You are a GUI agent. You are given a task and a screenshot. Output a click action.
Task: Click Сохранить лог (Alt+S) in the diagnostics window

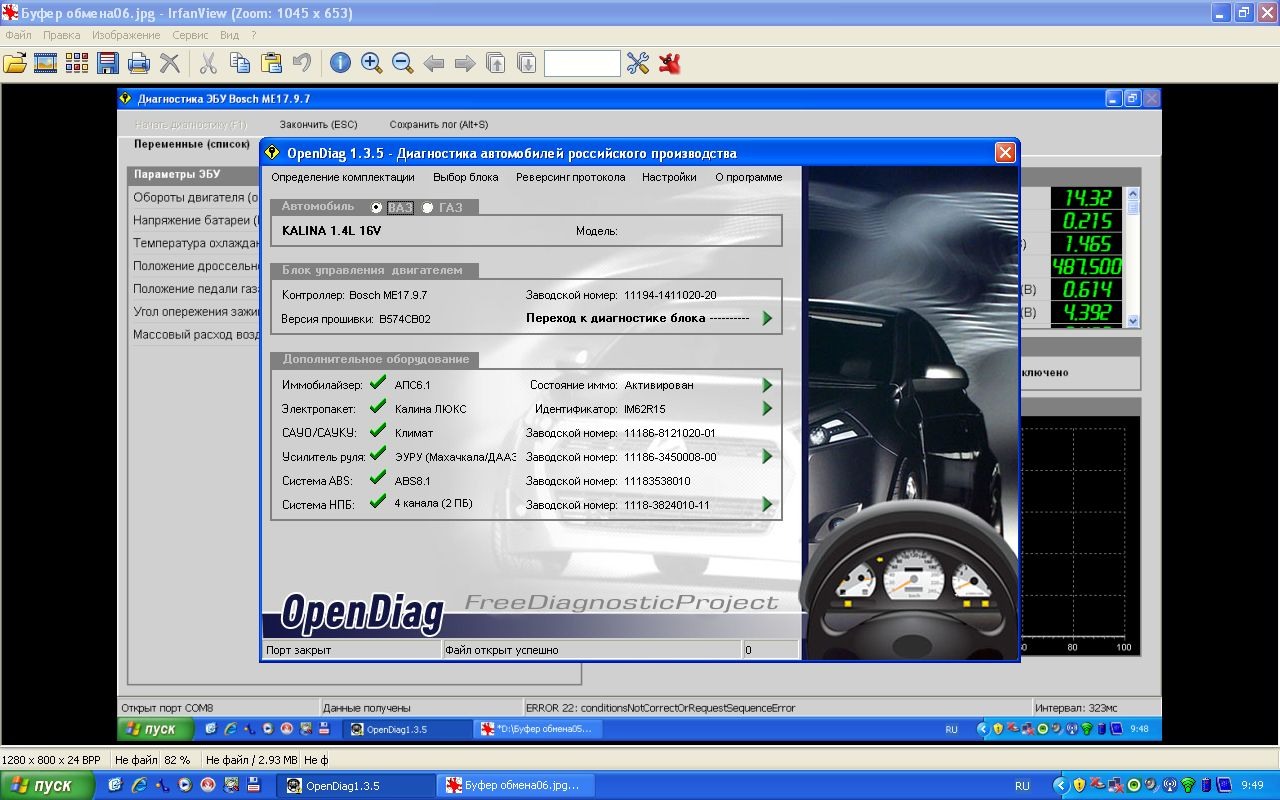click(438, 125)
